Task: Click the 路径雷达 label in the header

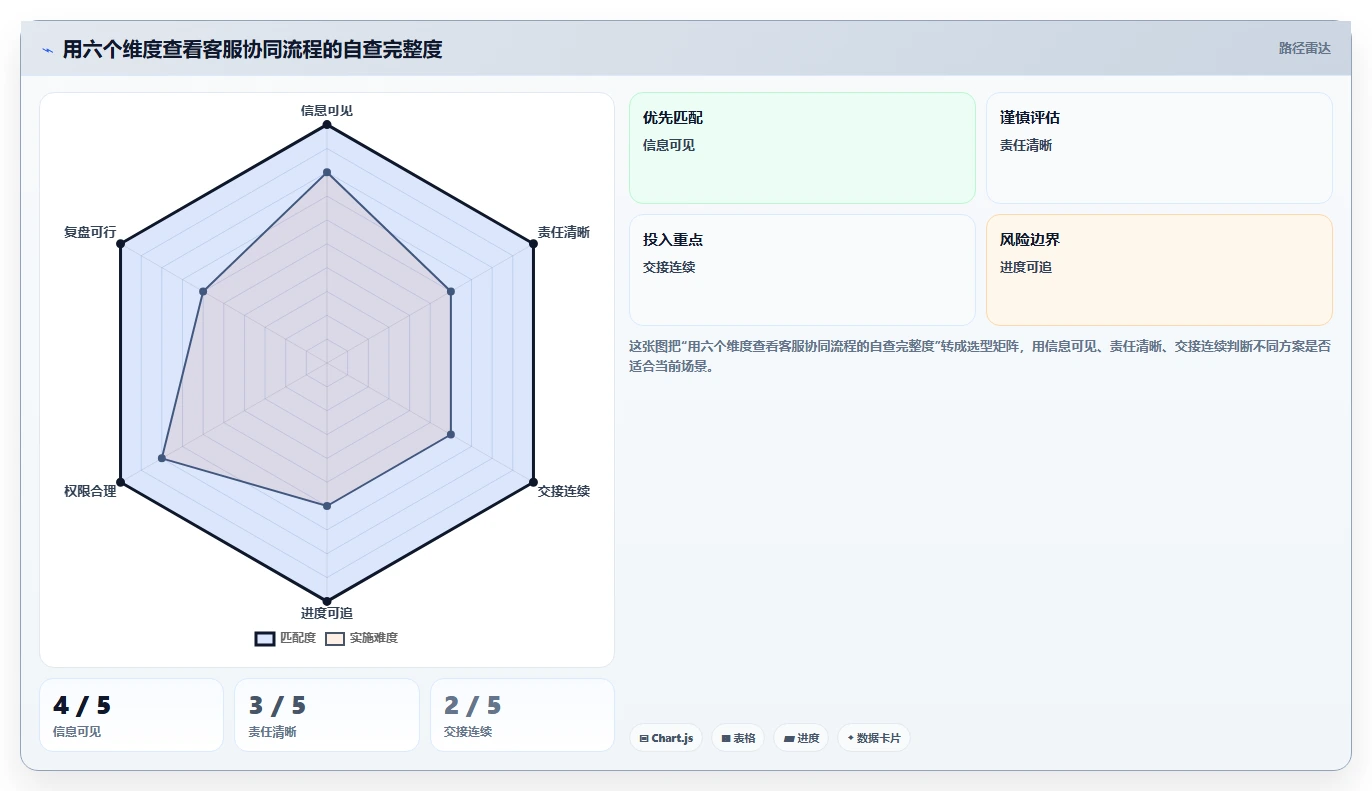Action: [x=1305, y=48]
